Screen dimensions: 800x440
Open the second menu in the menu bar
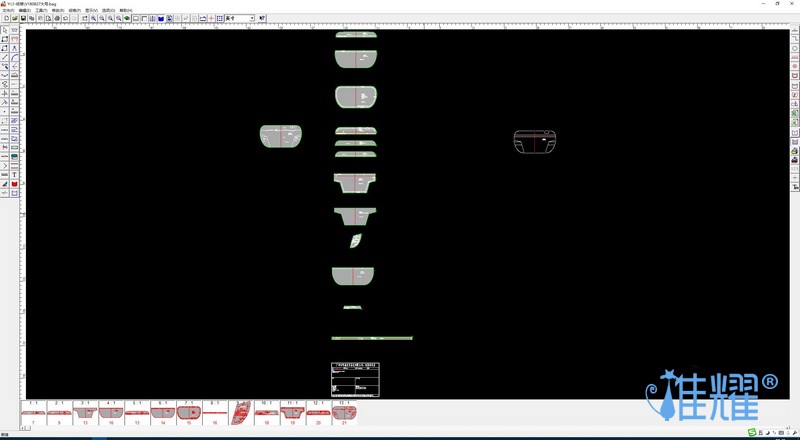[x=24, y=10]
